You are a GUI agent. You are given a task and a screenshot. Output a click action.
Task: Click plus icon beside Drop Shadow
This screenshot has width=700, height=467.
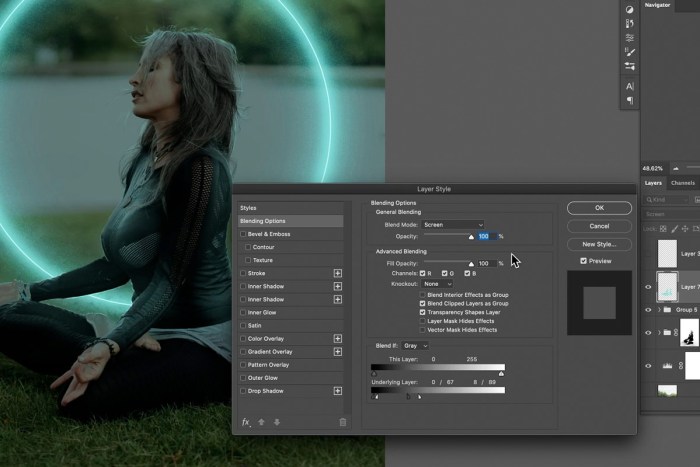tap(338, 391)
